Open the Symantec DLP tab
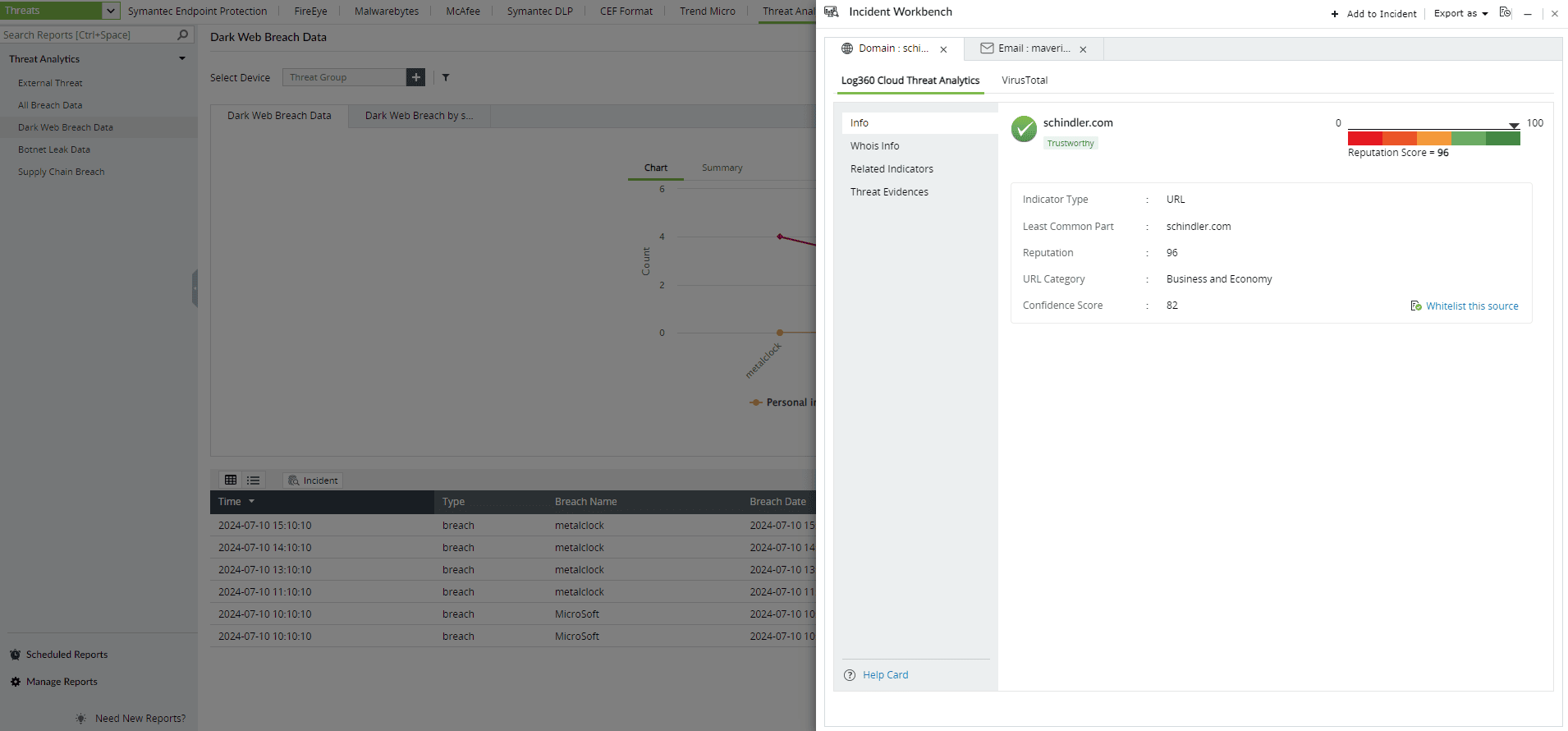This screenshot has width=1568, height=731. pos(540,11)
